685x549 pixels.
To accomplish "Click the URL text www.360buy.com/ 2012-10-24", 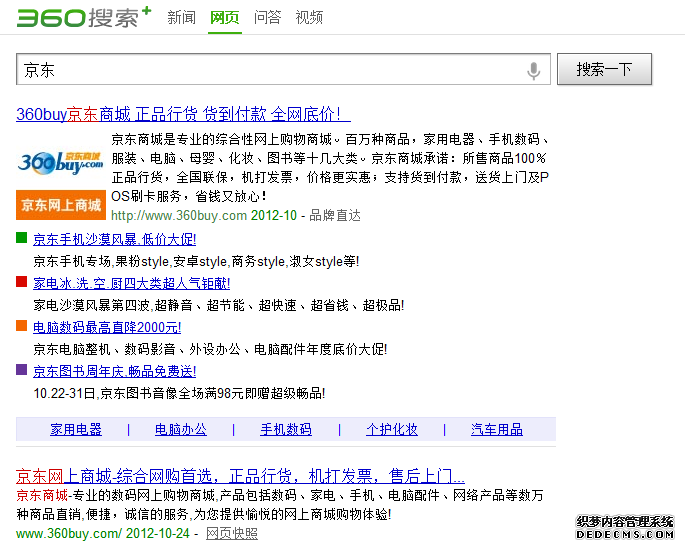I will click(x=103, y=533).
